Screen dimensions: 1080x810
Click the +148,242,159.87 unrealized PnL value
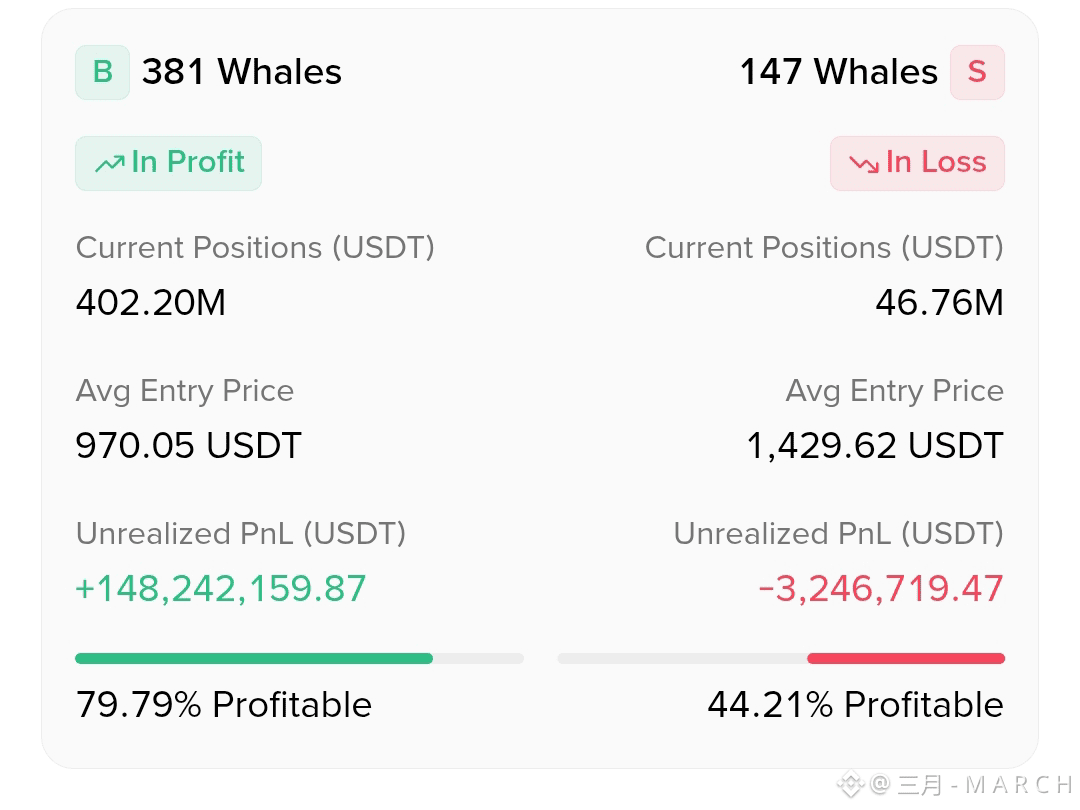pyautogui.click(x=220, y=589)
